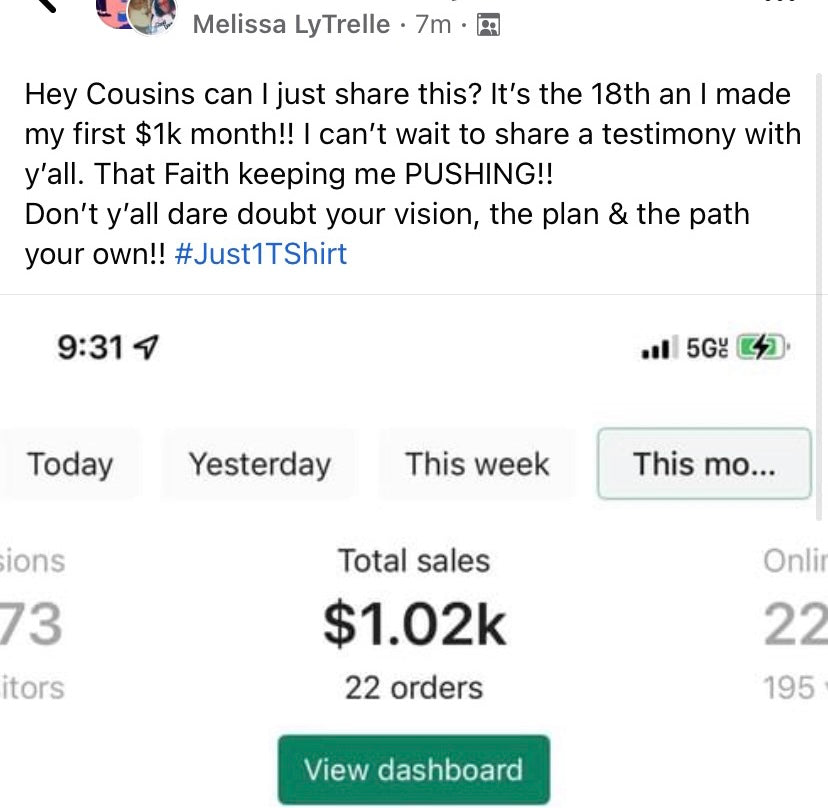Show This week sales range
The width and height of the screenshot is (828, 808).
(x=477, y=464)
